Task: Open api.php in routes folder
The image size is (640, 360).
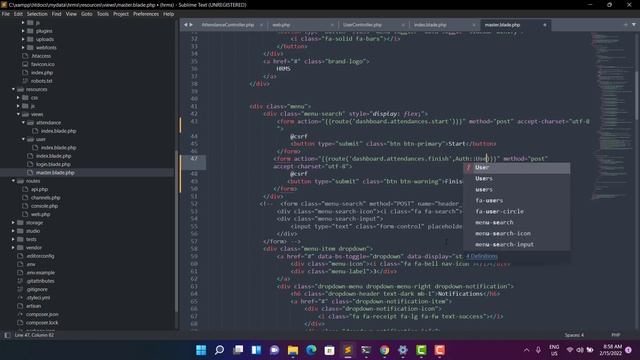Action: pos(40,189)
